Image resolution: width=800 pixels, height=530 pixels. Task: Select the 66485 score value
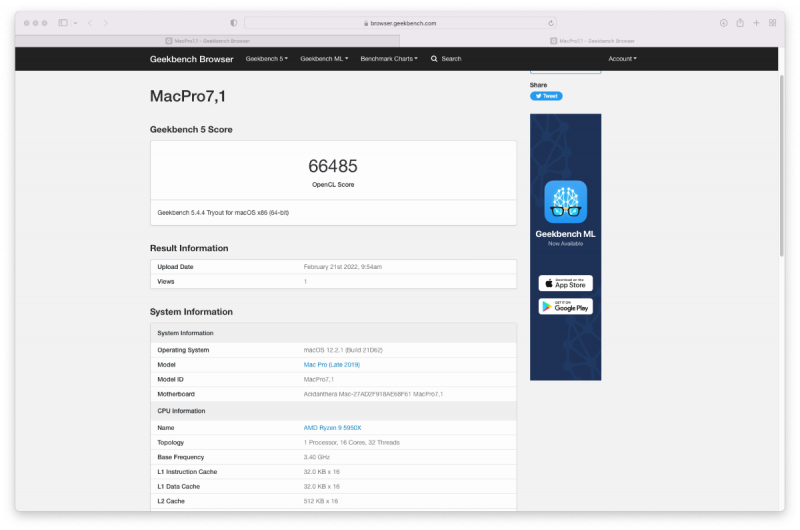[x=333, y=166]
